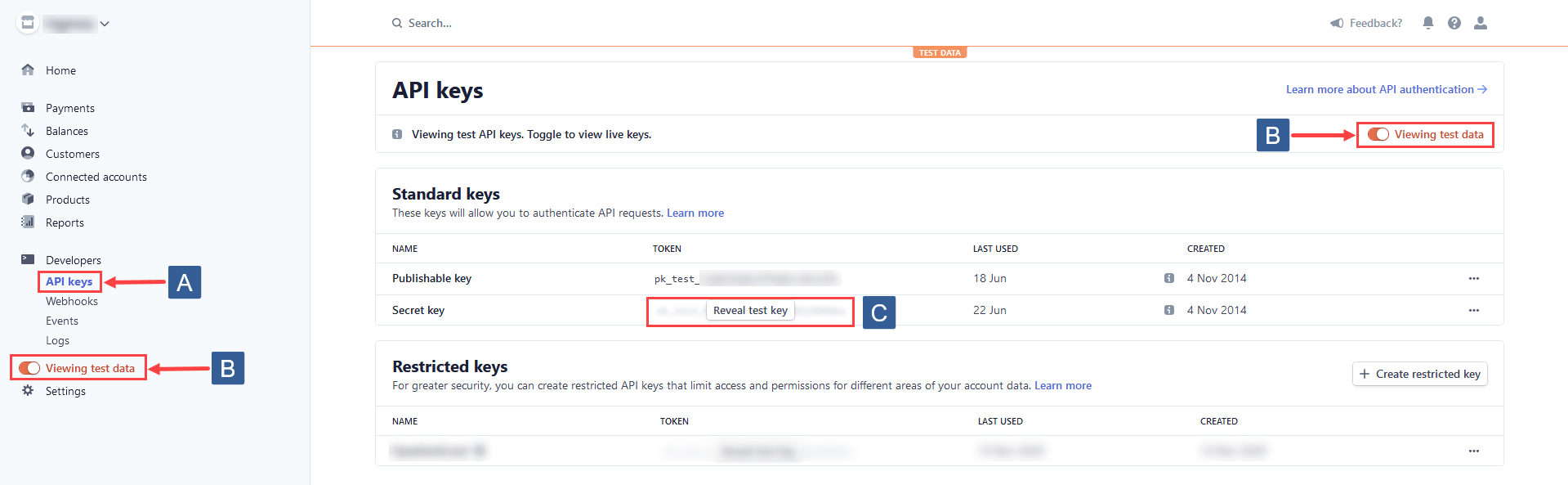Open the account switcher dropdown arrow

coord(105,24)
